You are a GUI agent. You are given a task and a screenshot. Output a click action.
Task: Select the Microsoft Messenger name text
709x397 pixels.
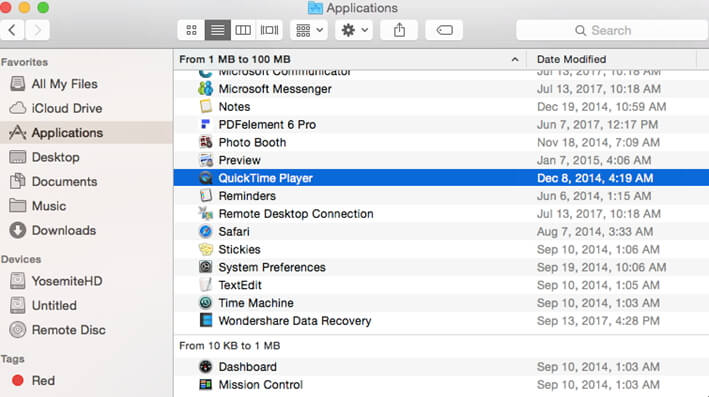pyautogui.click(x=275, y=89)
